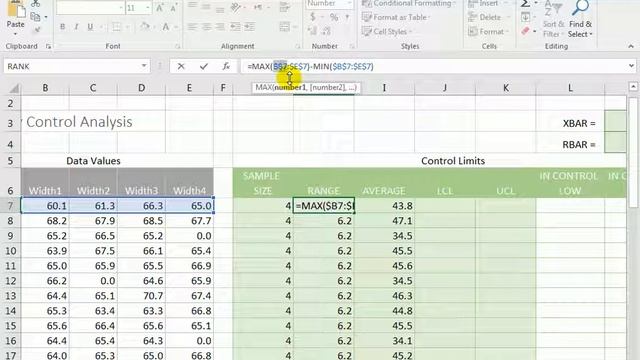Screen dimensions: 640x360
Task: Pick the Fill Color bucket
Action: coord(144,27)
